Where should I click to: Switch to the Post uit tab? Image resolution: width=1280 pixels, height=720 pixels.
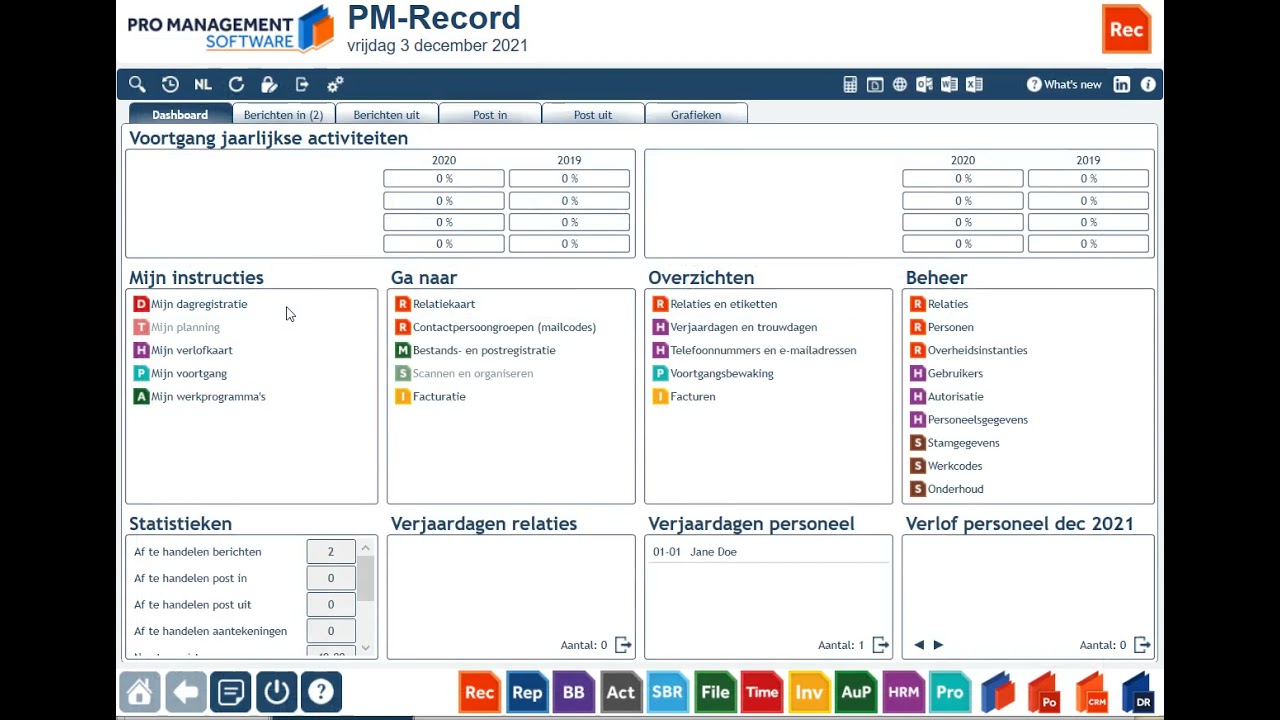(x=593, y=115)
